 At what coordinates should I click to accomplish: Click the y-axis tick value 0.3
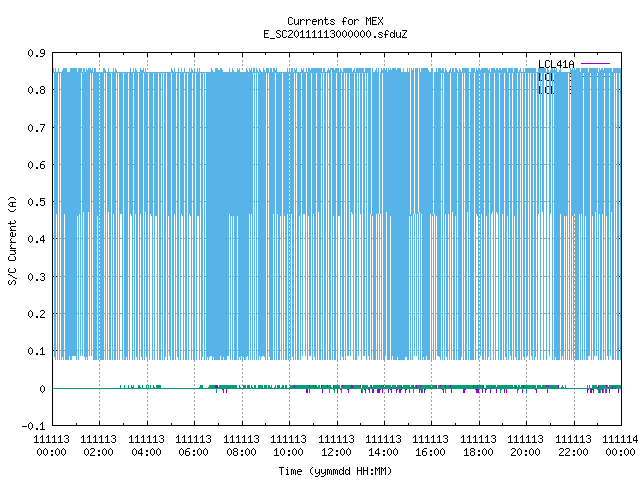click(37, 277)
